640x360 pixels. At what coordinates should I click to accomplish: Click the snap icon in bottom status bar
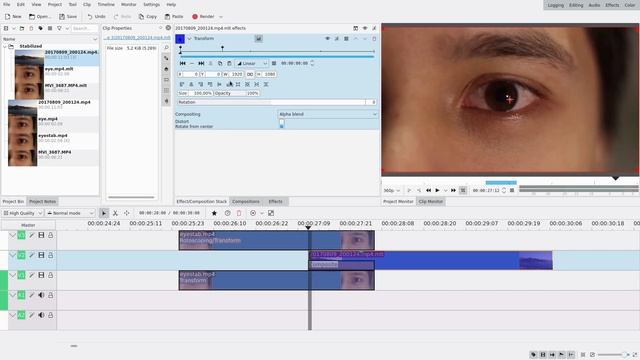click(571, 355)
